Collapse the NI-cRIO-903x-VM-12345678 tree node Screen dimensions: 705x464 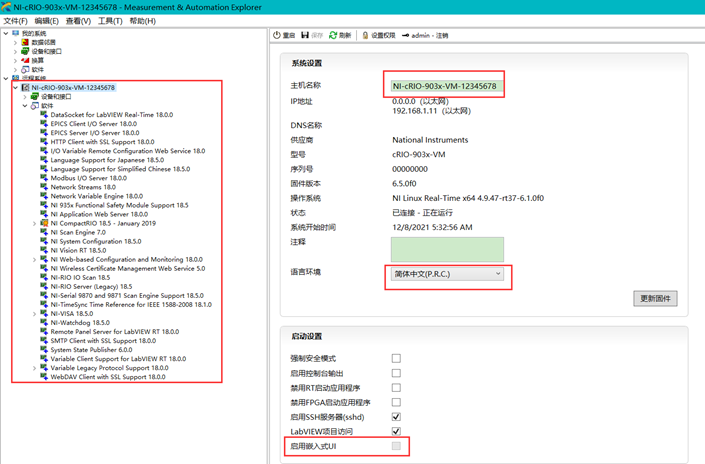pyautogui.click(x=16, y=88)
